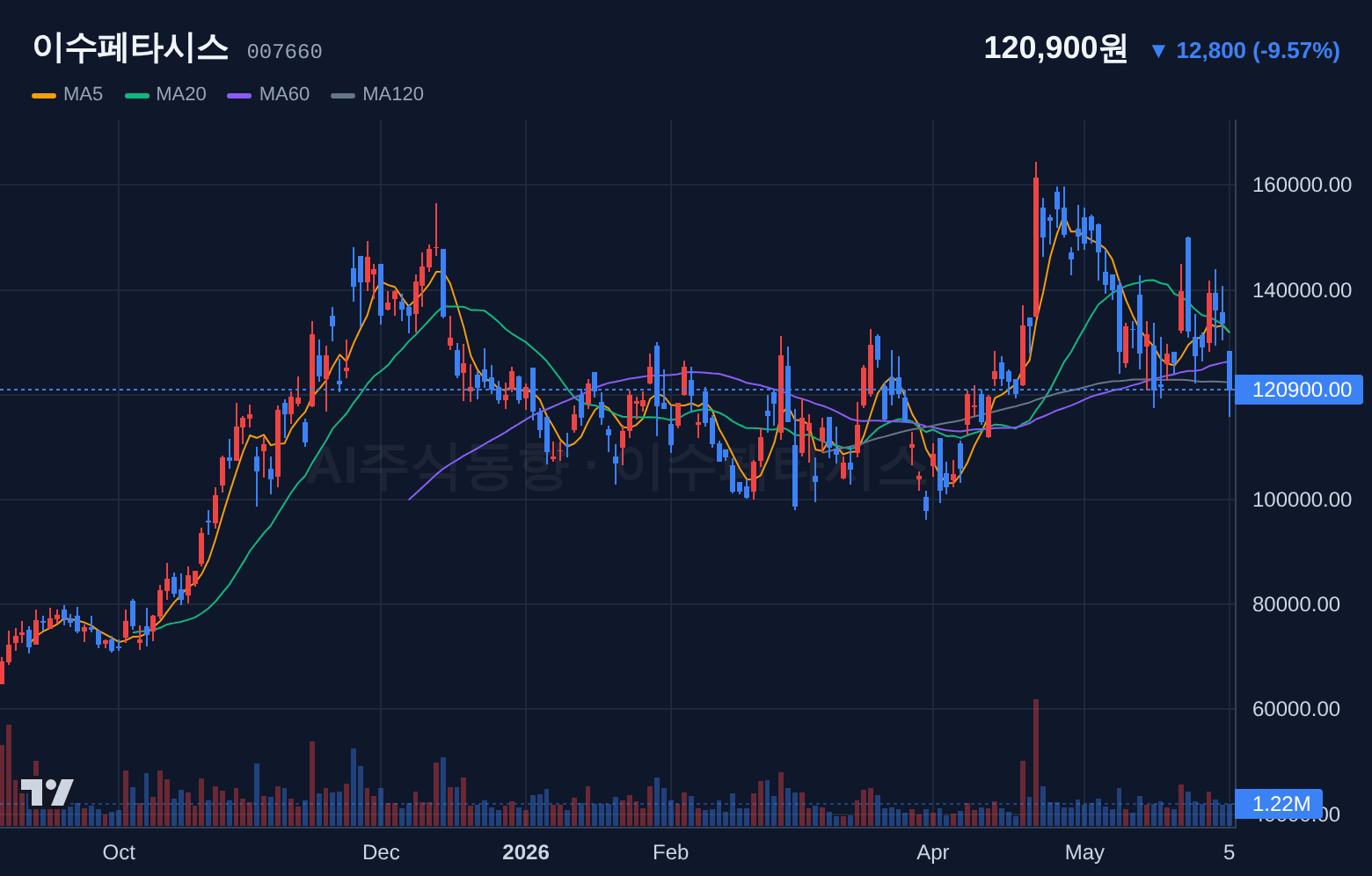
Task: Click the tallest April volume bar
Action: 1036,763
